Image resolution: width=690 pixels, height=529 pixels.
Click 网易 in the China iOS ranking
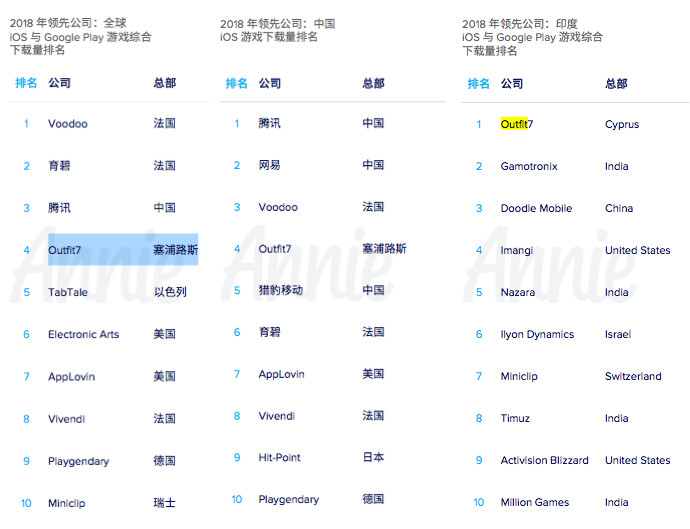(269, 165)
